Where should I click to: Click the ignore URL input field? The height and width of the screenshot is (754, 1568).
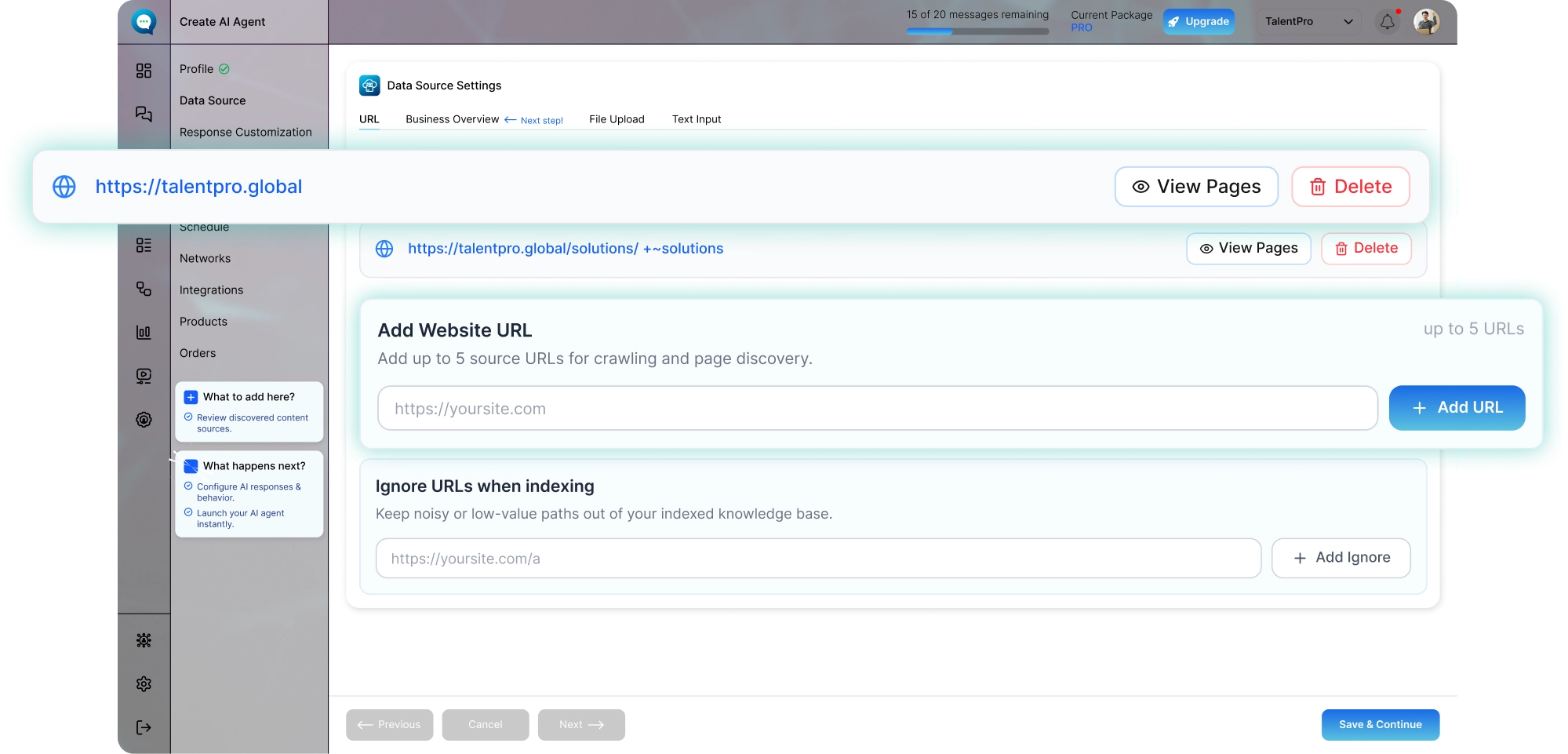[818, 559]
